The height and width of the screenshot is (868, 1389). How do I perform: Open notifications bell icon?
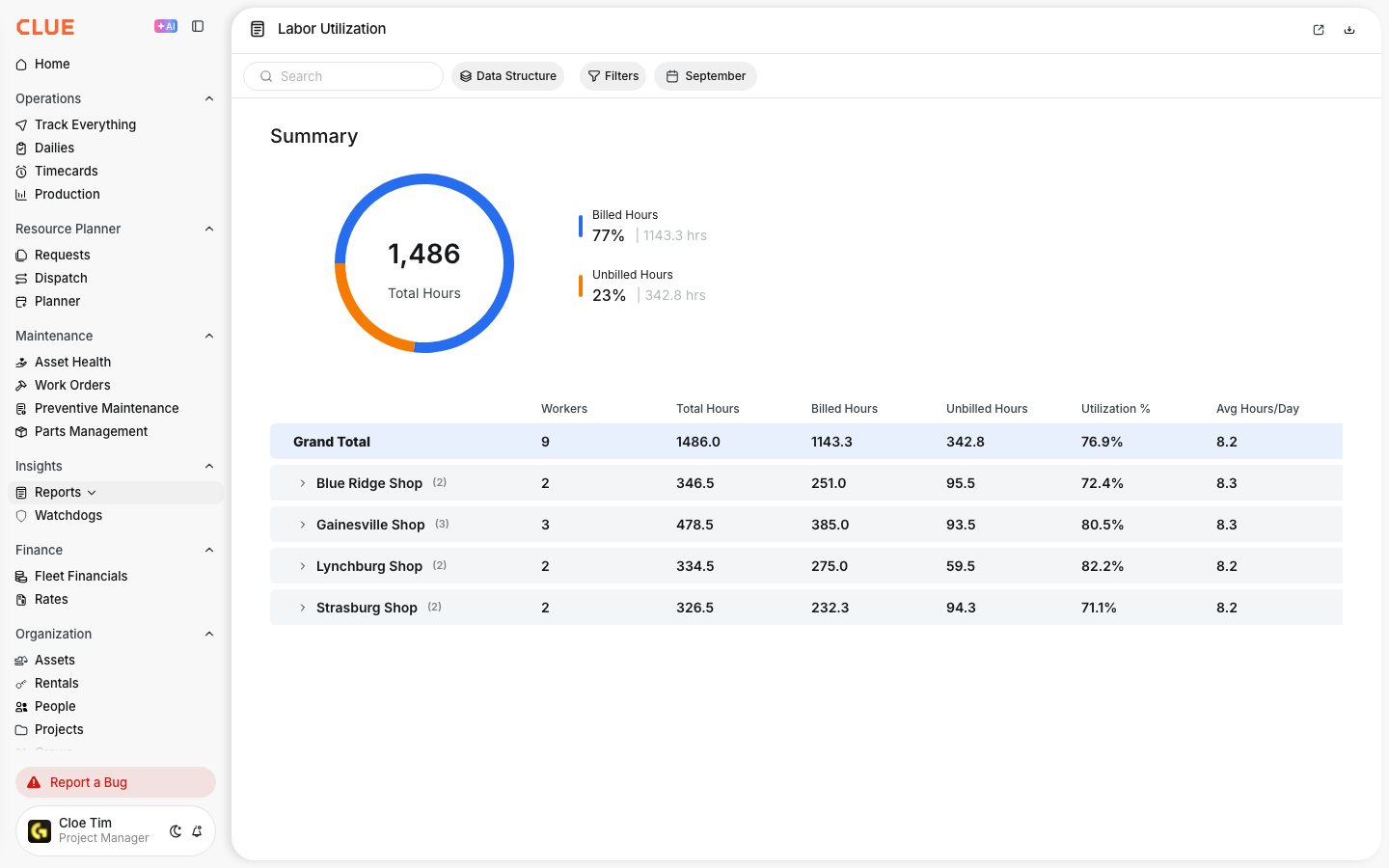point(197,831)
